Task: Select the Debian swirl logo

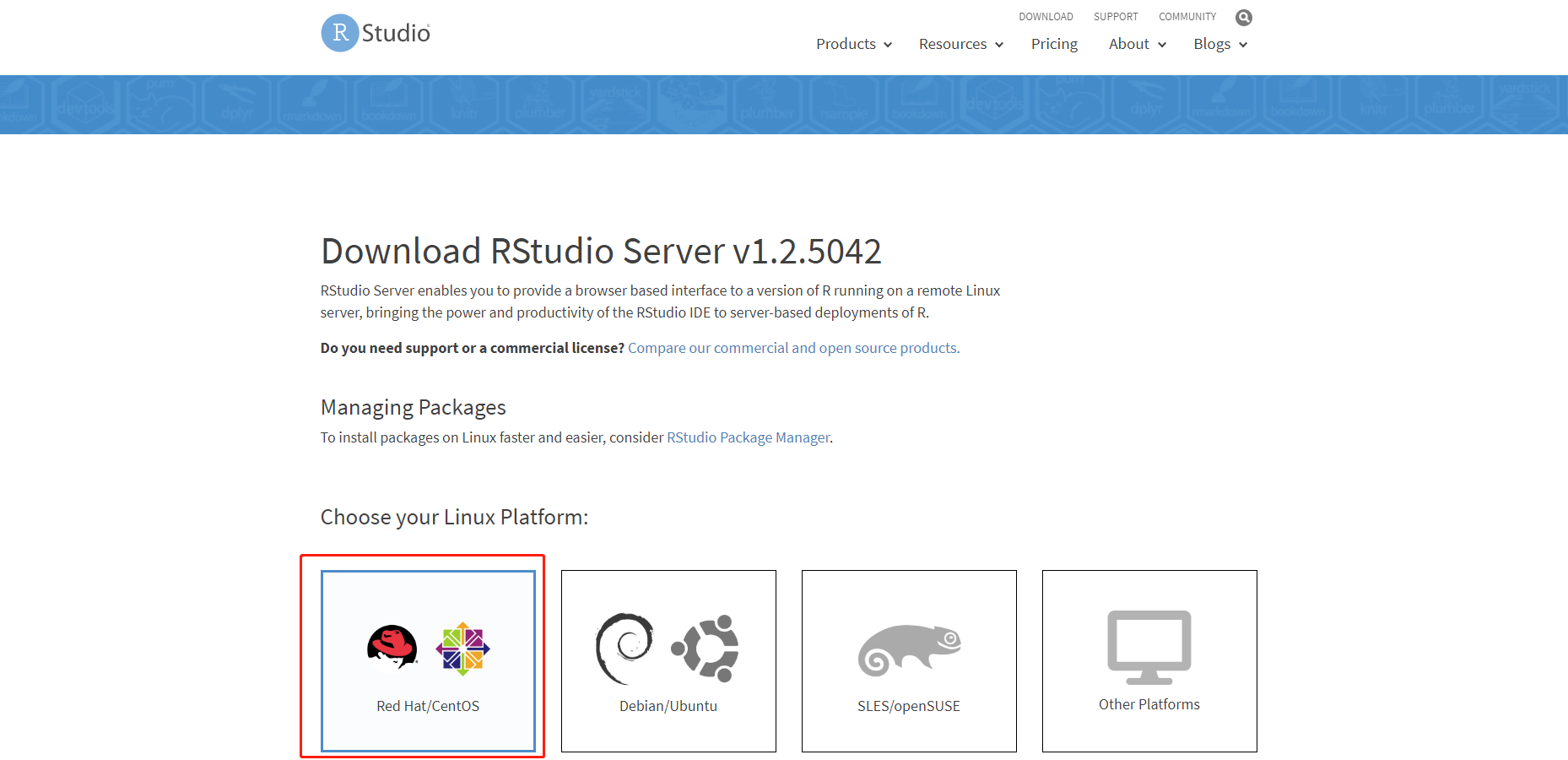Action: click(624, 646)
